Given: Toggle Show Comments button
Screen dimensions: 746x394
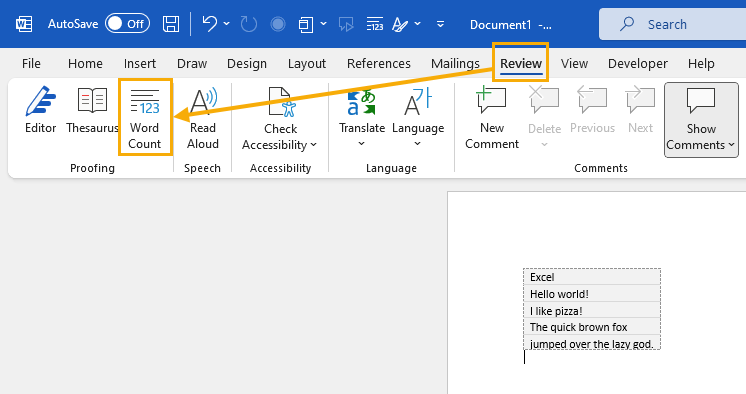Looking at the screenshot, I should [701, 119].
